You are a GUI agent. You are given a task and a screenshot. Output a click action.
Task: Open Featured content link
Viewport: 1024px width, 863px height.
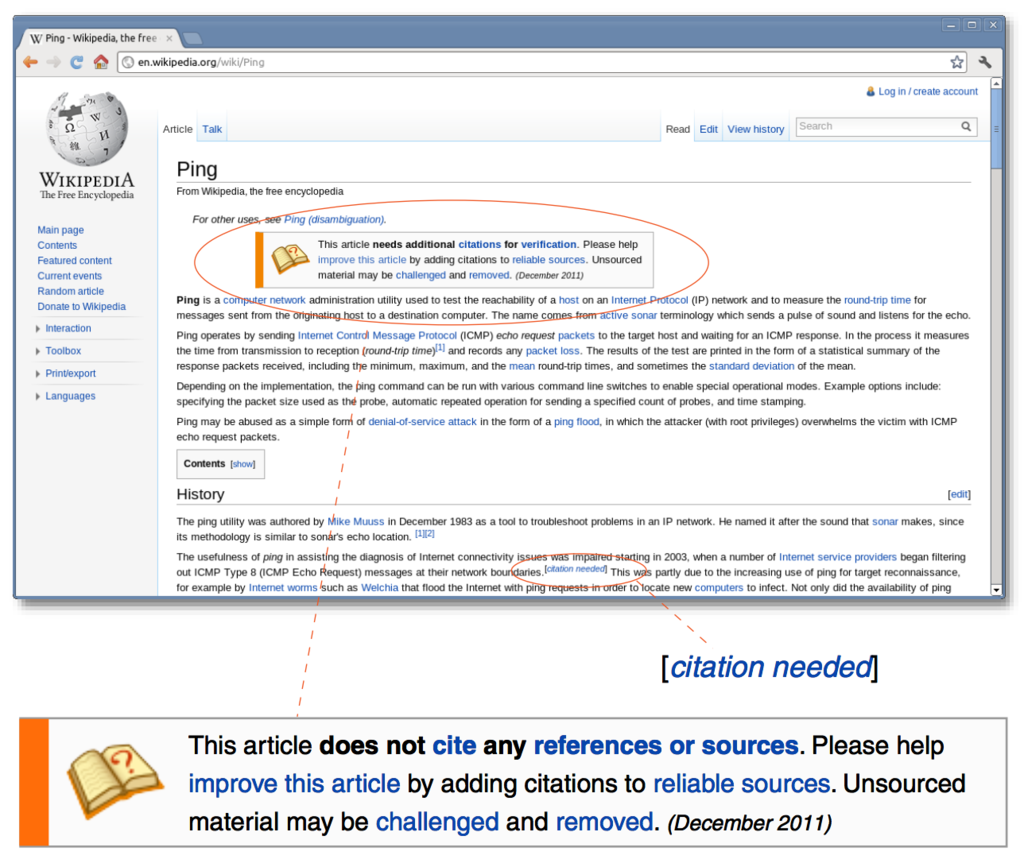[x=74, y=260]
